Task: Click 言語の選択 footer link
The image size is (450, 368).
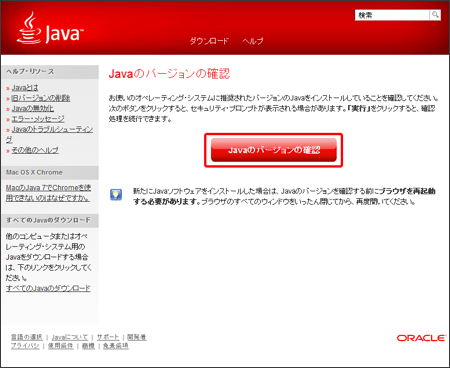Action: coord(27,337)
